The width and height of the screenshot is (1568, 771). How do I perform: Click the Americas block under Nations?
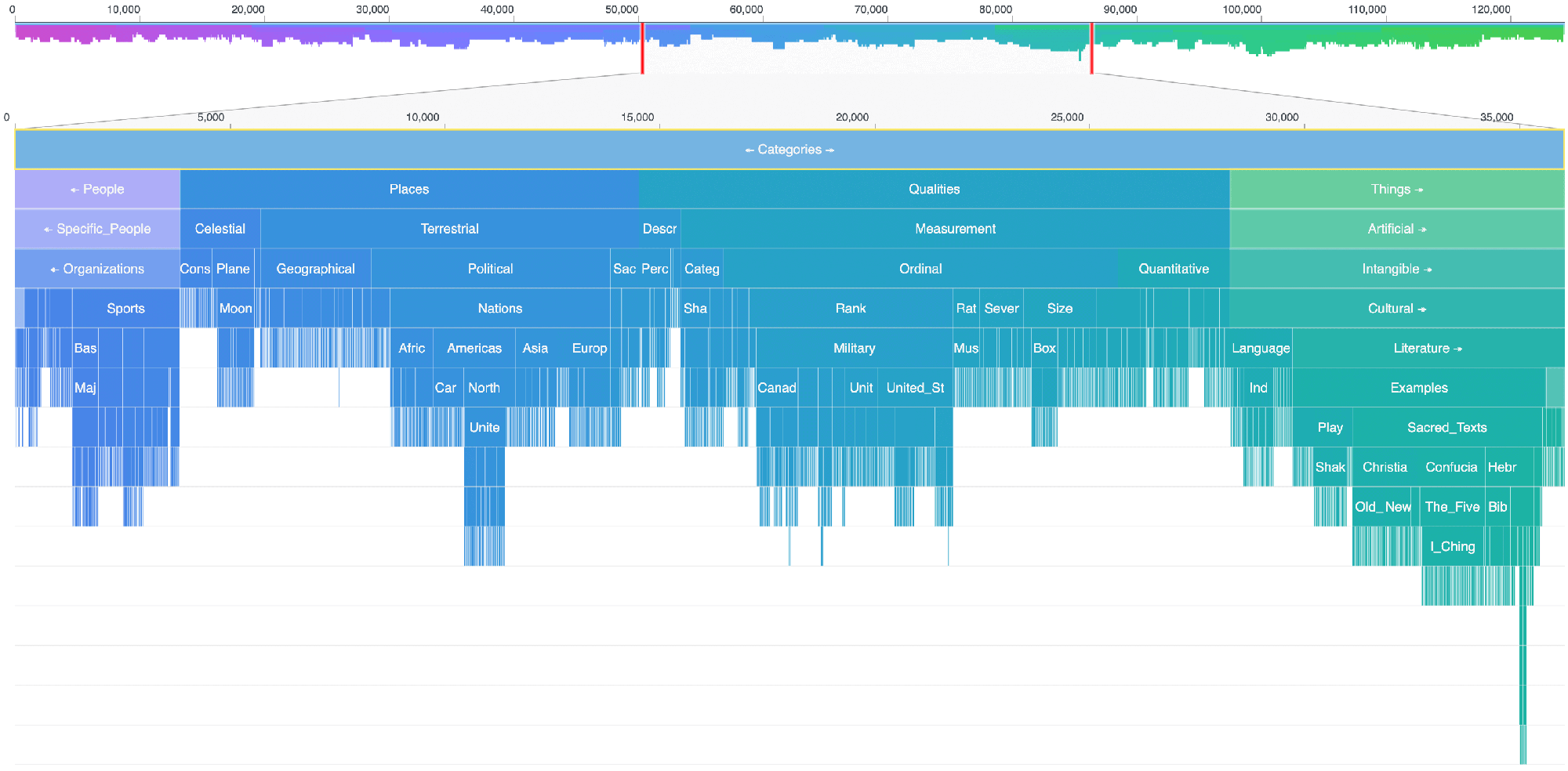click(474, 349)
